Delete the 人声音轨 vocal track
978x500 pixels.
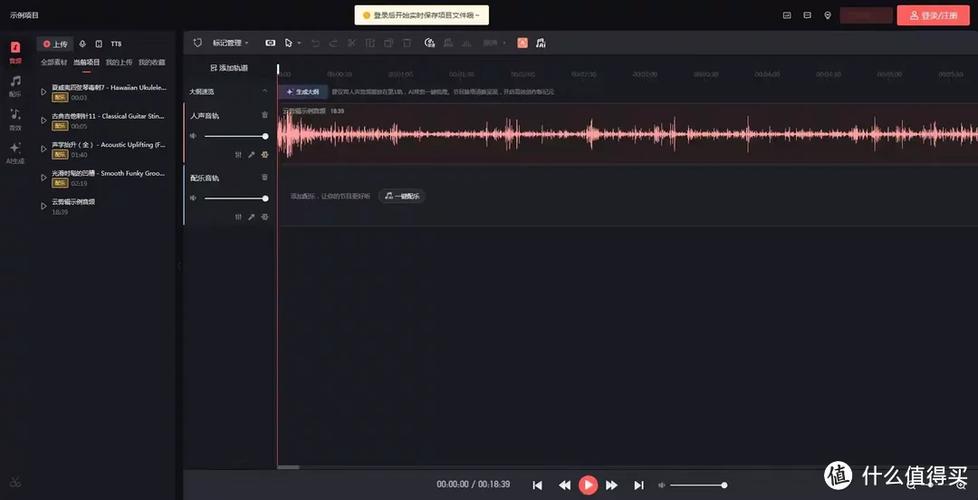(264, 115)
